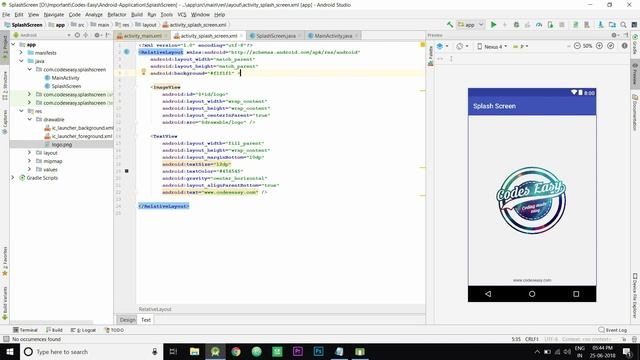Open Photoshop from Windows taskbar
This screenshot has width=640, height=360.
click(318, 351)
